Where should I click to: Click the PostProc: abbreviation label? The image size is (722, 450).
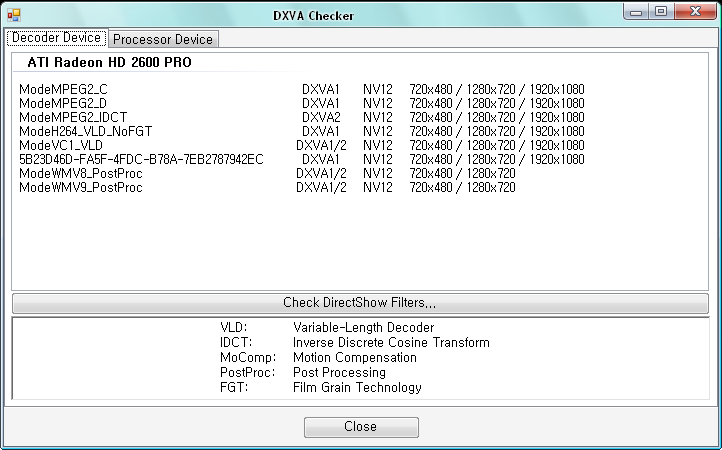[x=248, y=372]
